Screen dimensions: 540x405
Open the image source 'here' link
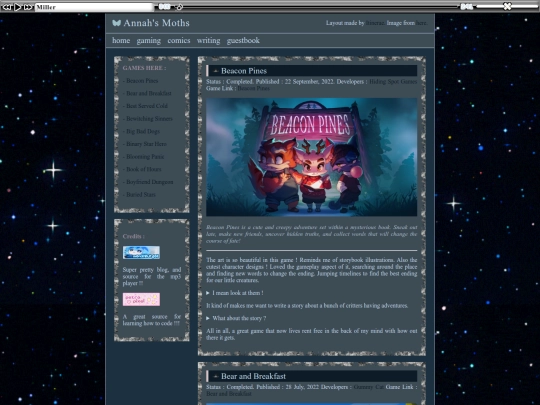(x=421, y=23)
